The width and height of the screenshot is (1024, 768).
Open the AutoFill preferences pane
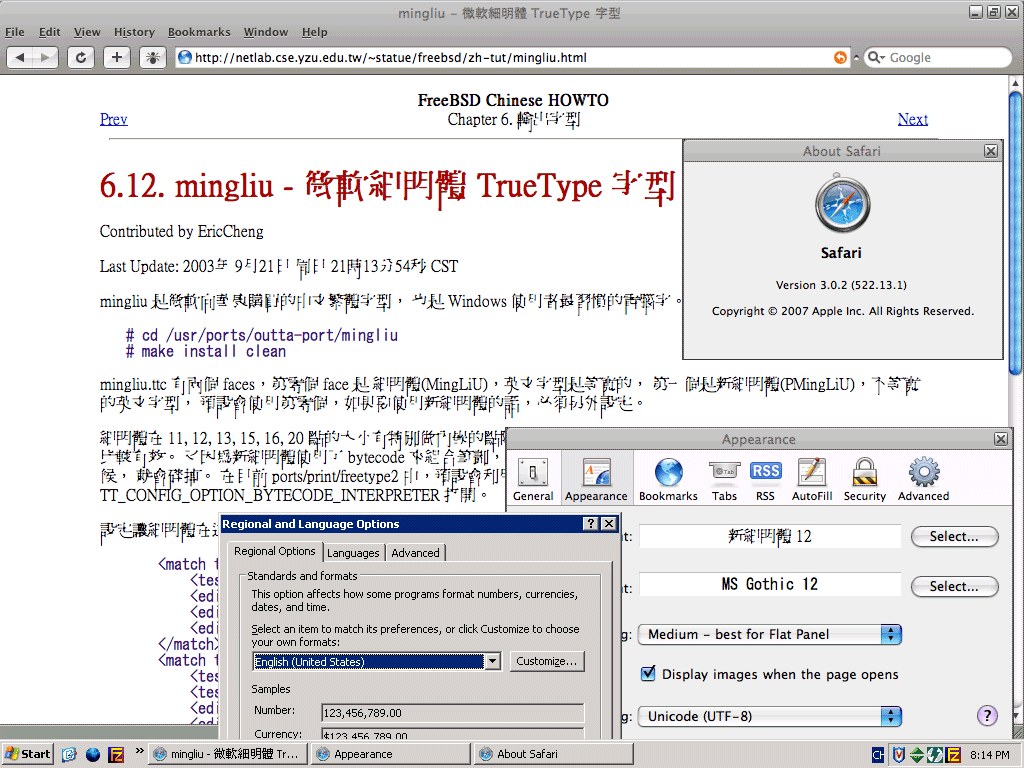pyautogui.click(x=812, y=479)
